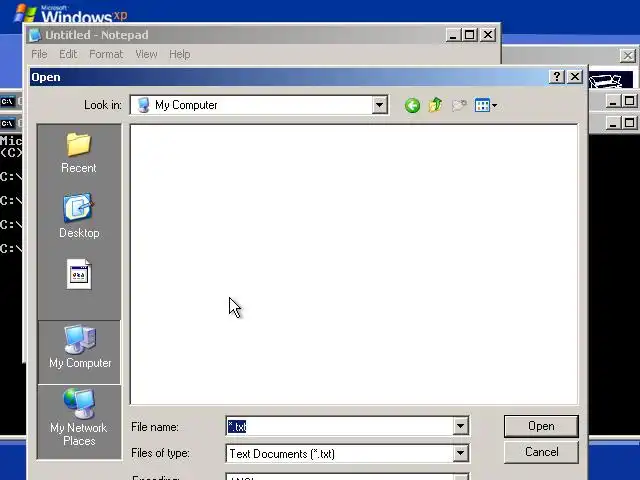
Task: Click the Cancel button
Action: pyautogui.click(x=541, y=452)
